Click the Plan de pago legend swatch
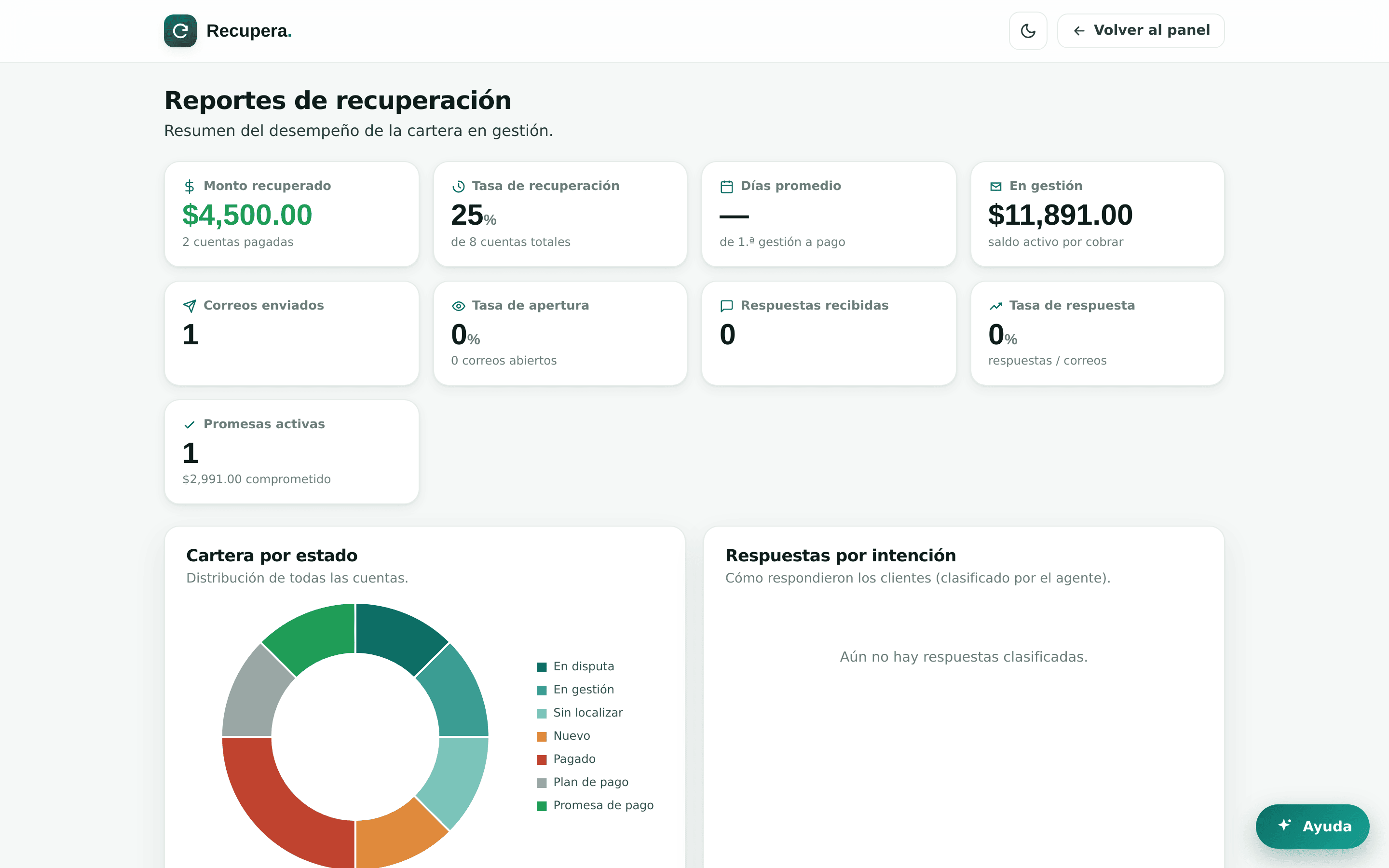This screenshot has height=868, width=1389. tap(541, 783)
